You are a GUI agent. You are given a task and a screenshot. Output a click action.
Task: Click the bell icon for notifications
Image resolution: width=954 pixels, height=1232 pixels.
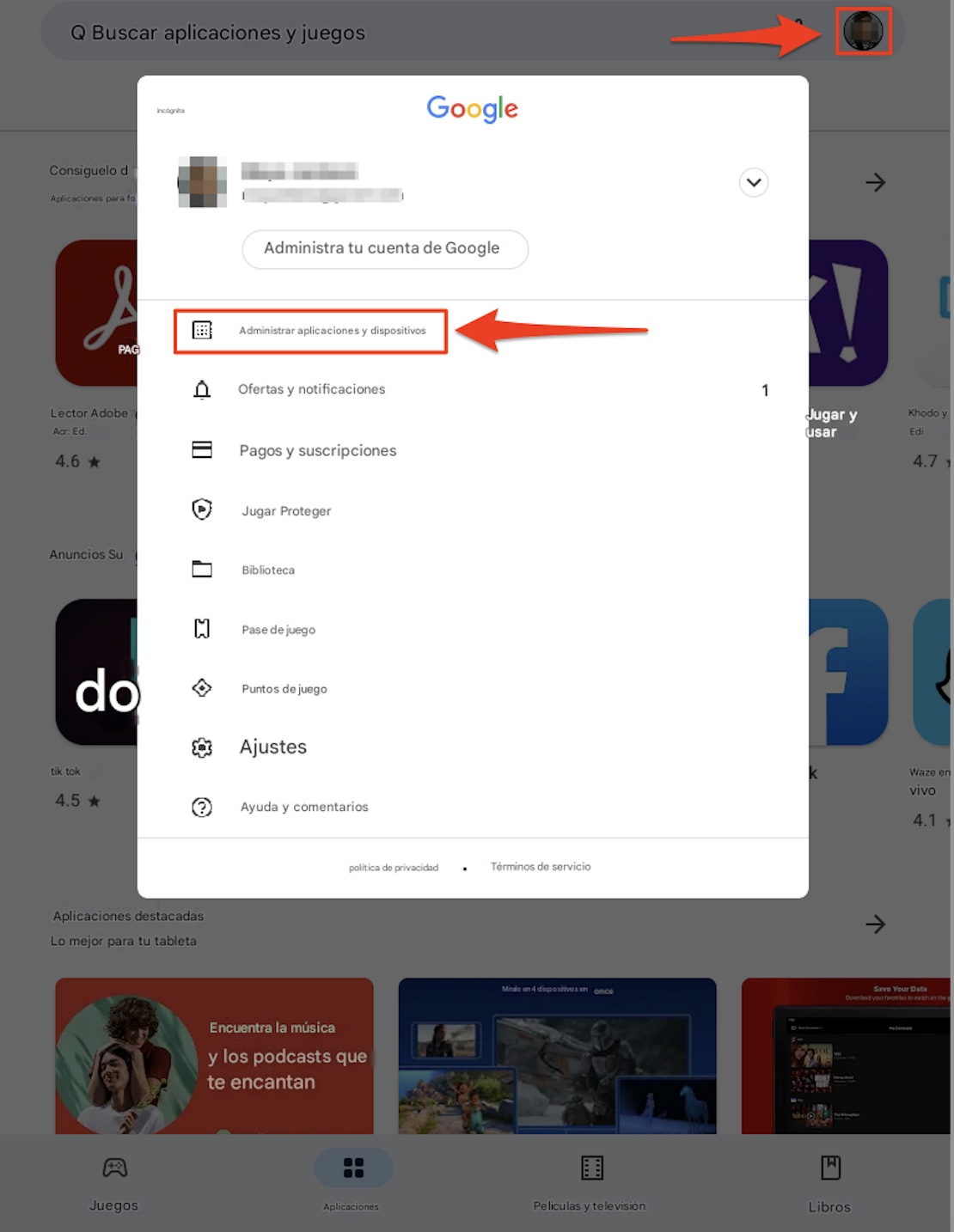coord(202,390)
